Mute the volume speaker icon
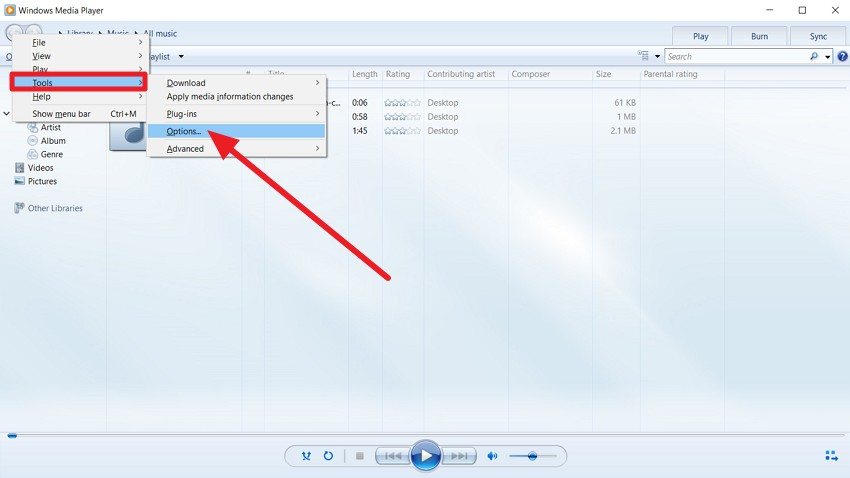The image size is (850, 478). [x=492, y=456]
